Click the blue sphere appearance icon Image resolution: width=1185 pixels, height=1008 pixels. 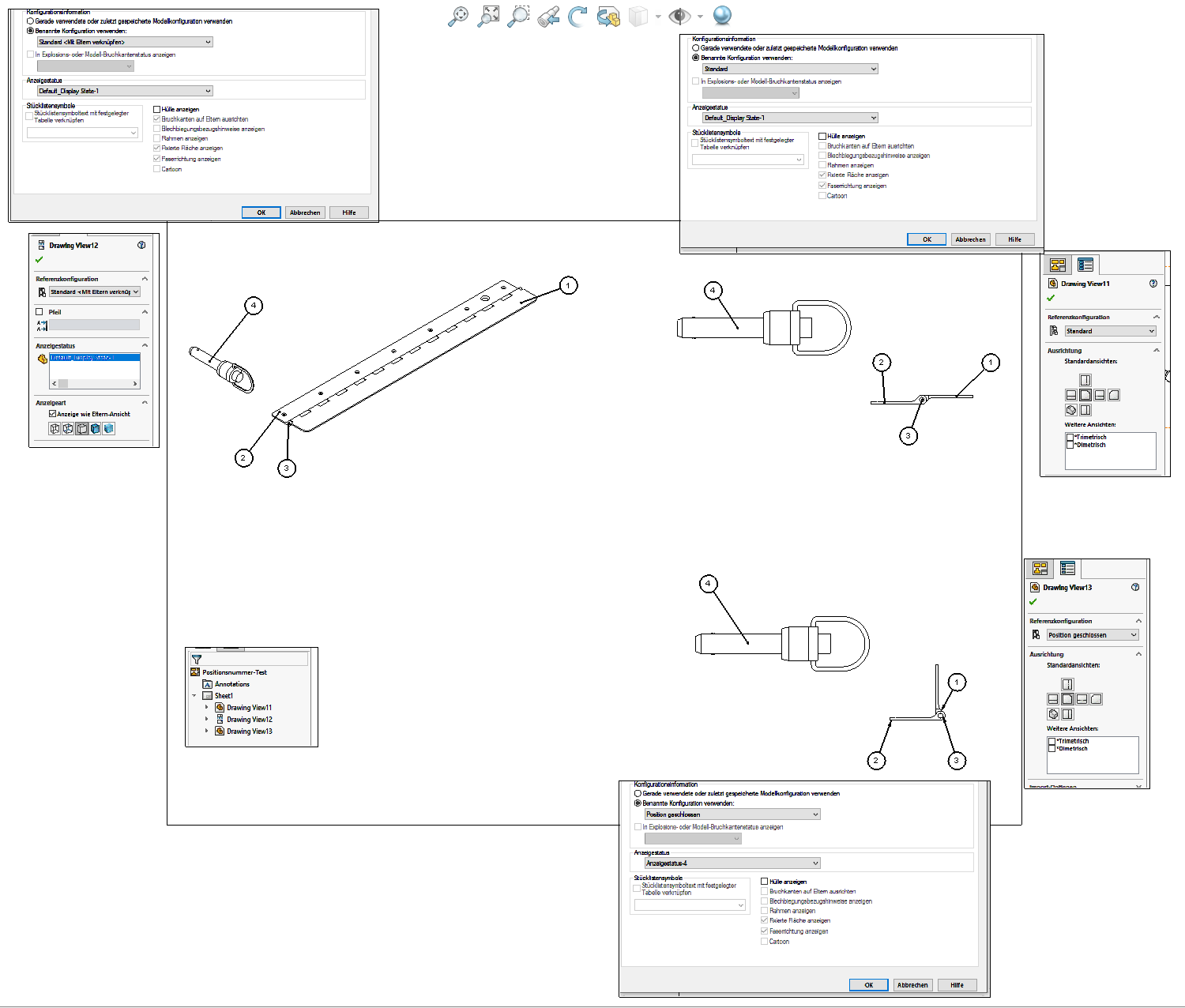pos(722,15)
